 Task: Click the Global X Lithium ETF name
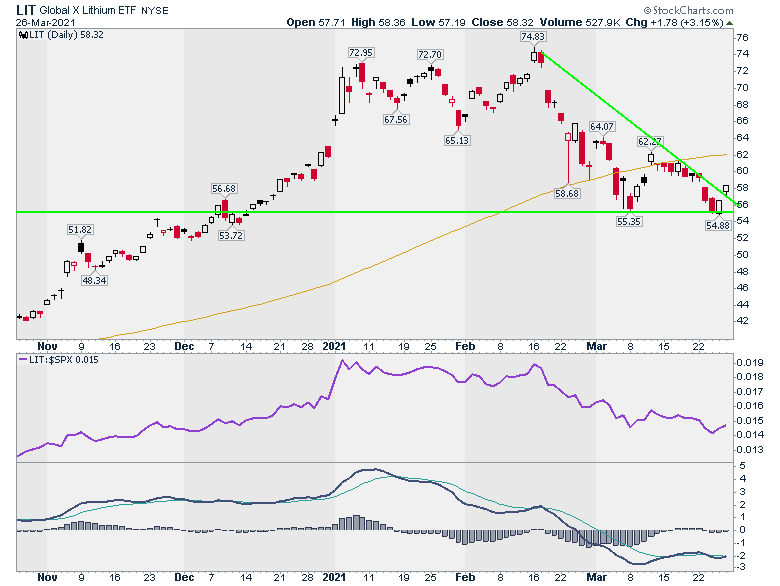tap(88, 10)
